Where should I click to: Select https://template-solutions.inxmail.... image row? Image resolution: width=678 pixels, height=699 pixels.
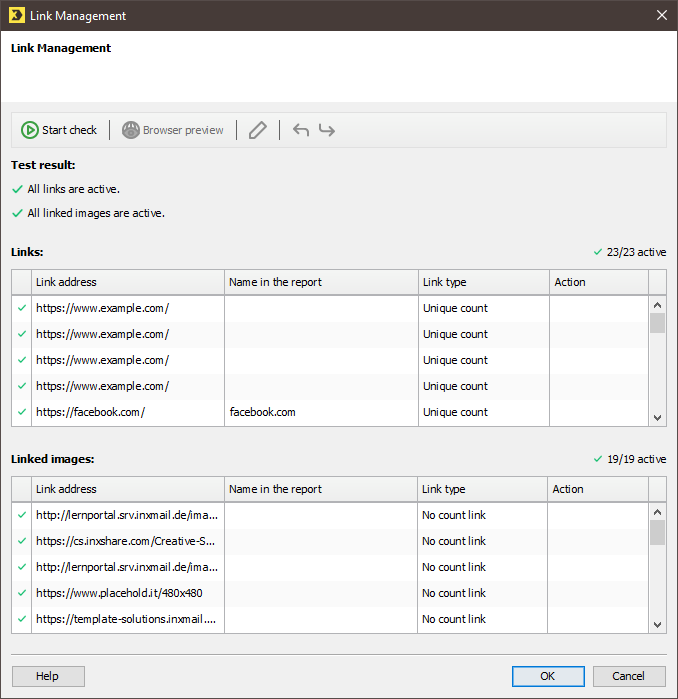330,619
